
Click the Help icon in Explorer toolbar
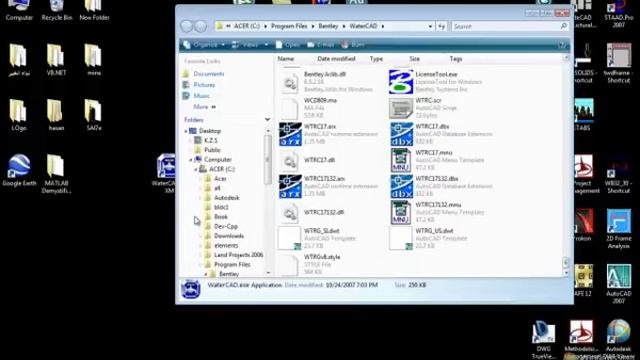point(562,45)
